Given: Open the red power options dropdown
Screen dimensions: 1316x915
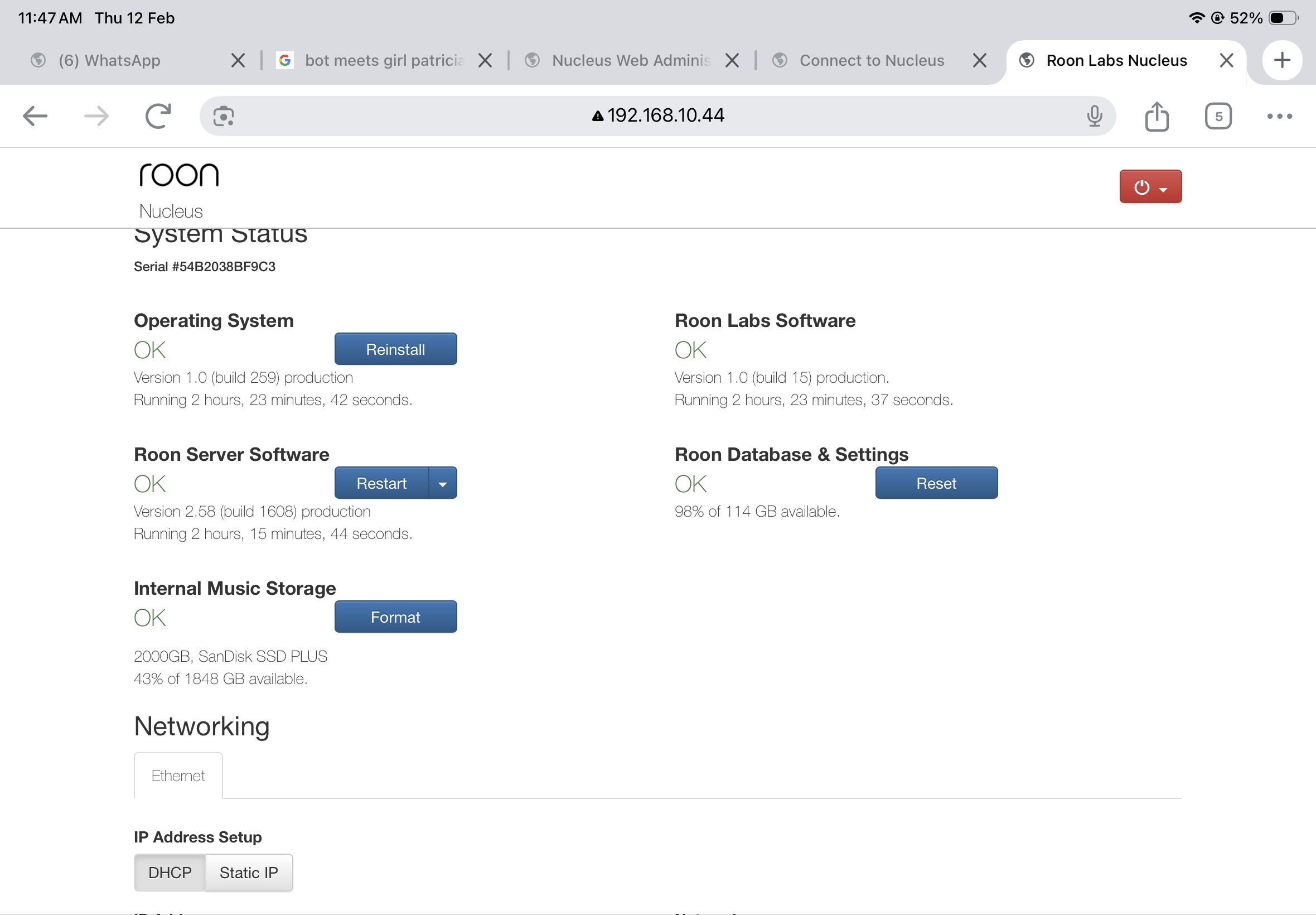Looking at the screenshot, I should [x=1150, y=187].
